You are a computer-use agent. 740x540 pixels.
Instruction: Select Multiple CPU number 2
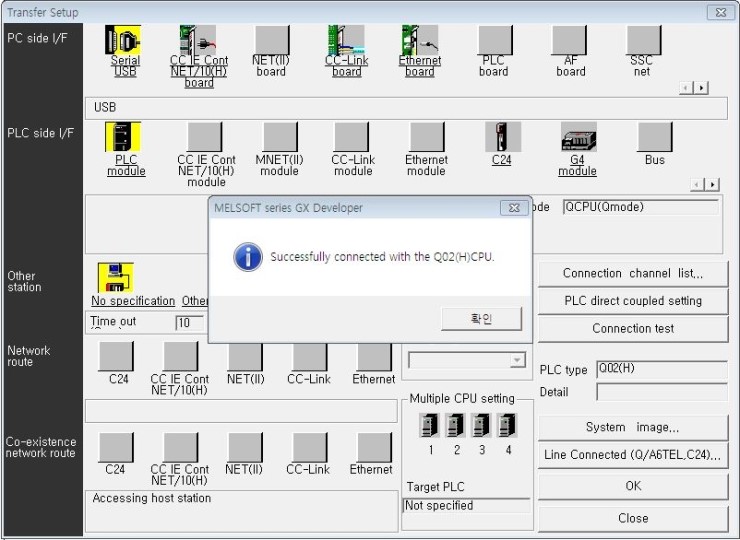point(455,425)
